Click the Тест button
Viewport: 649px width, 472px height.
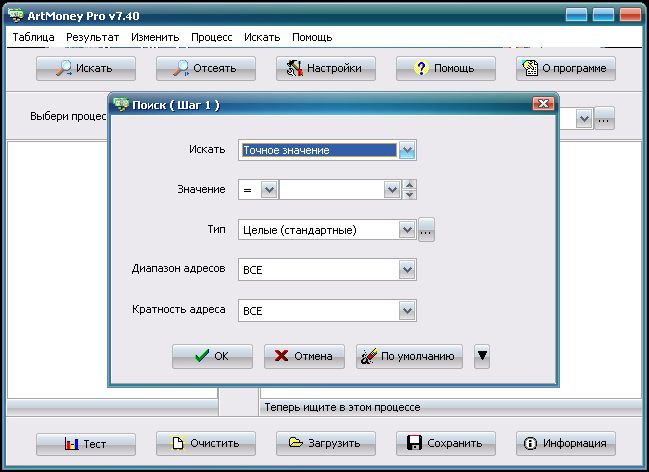point(86,444)
